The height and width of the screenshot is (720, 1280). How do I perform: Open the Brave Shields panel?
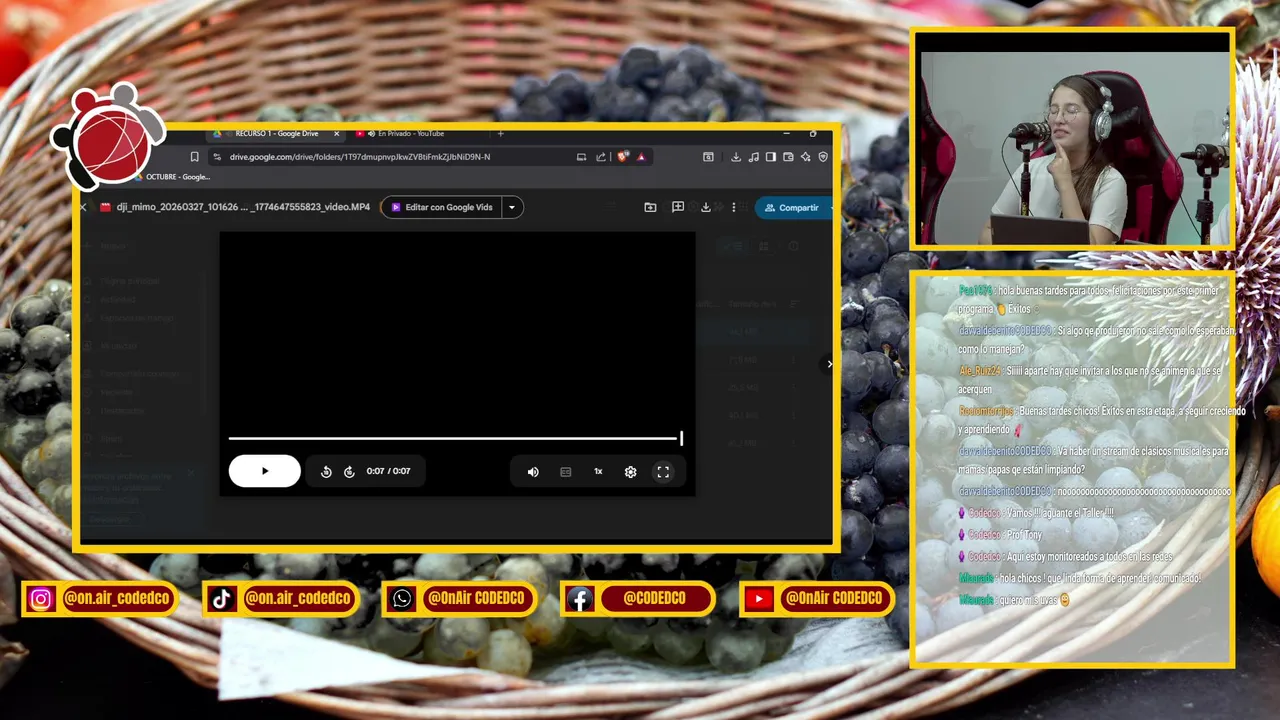(x=623, y=157)
